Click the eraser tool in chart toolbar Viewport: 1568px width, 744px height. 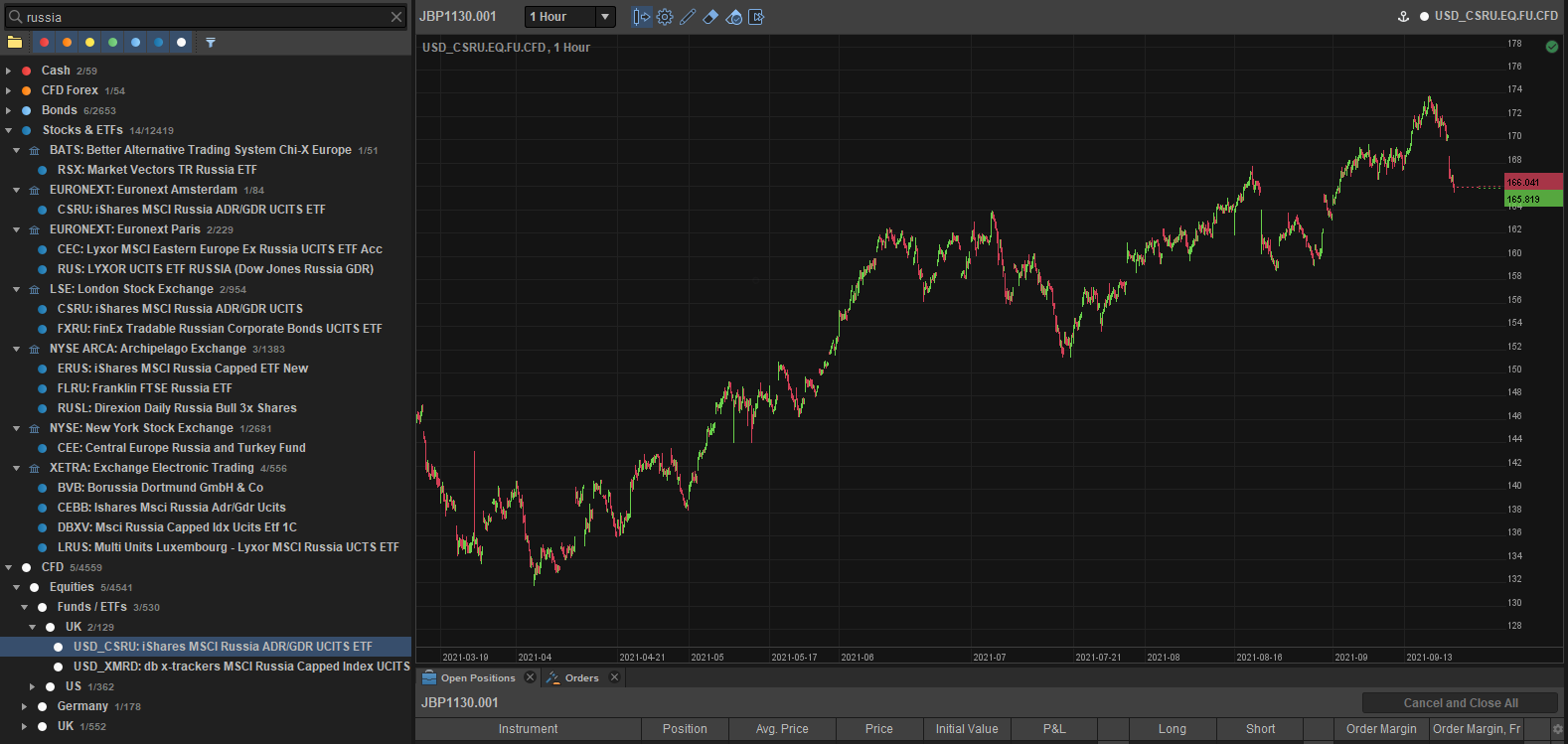coord(710,17)
